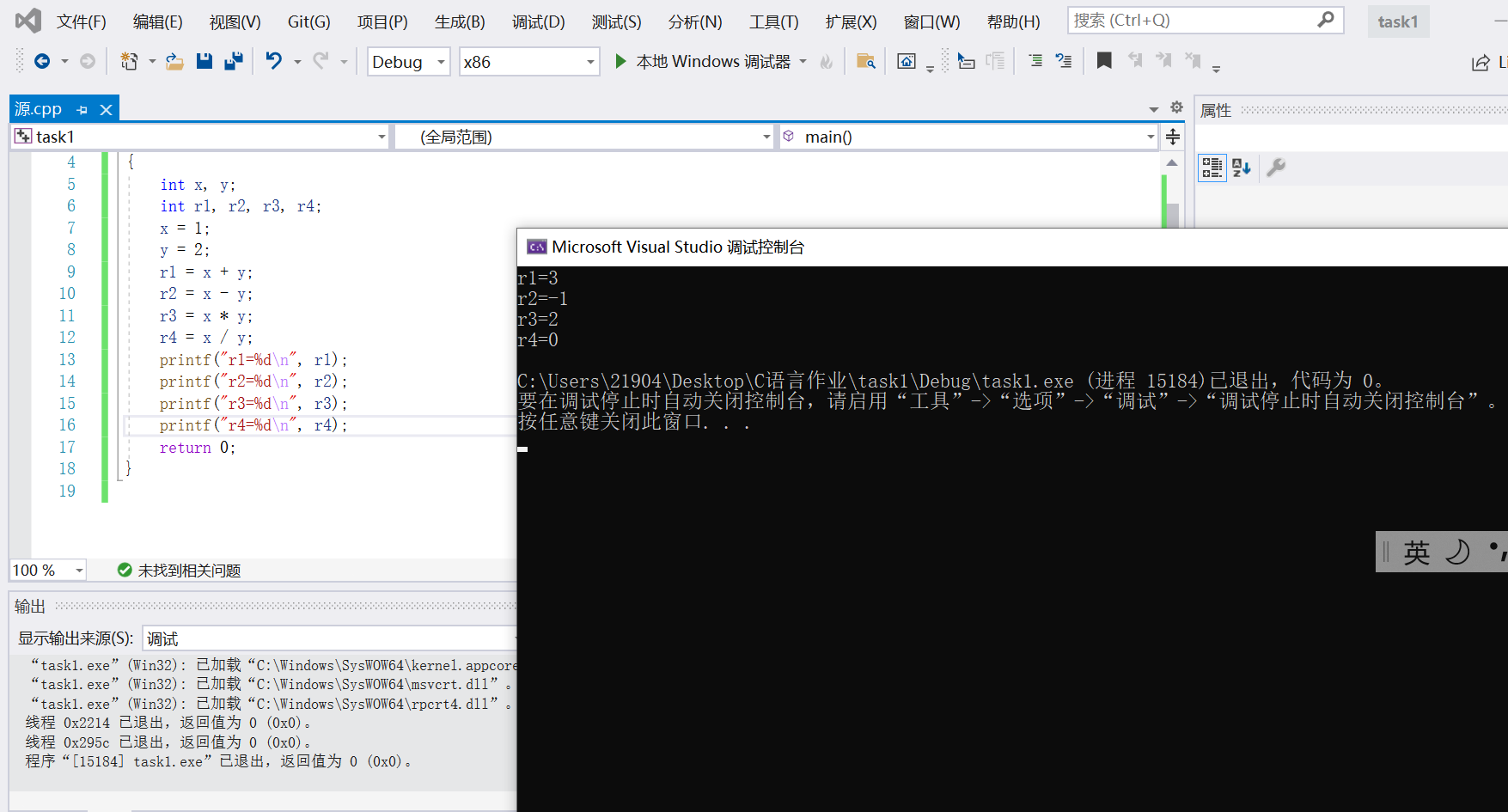The width and height of the screenshot is (1508, 812).
Task: Open the editor tab list dropdown arrow
Action: tap(1154, 109)
